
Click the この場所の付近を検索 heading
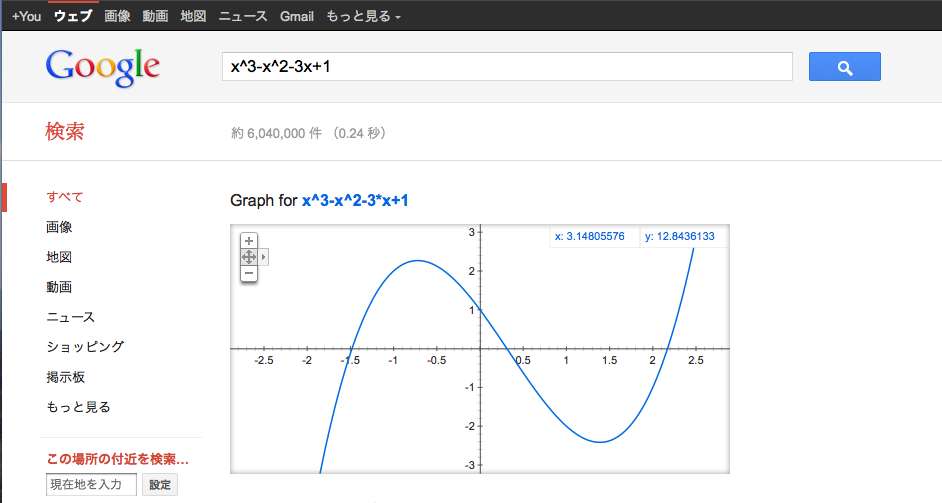118,459
